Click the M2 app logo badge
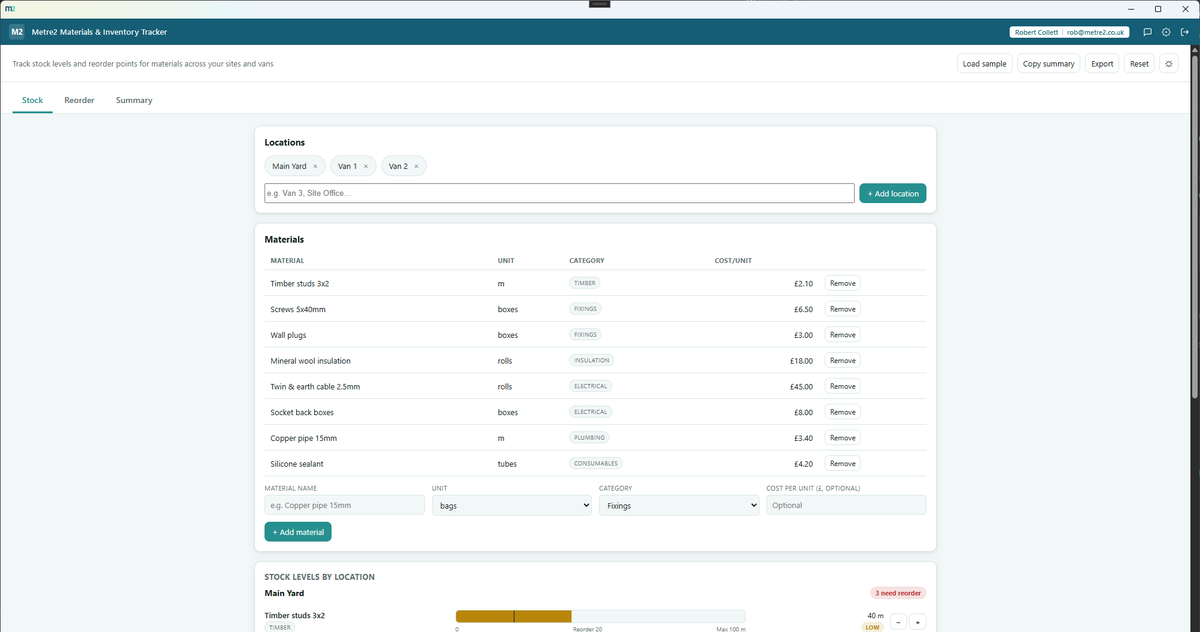The height and width of the screenshot is (632, 1200). point(17,32)
